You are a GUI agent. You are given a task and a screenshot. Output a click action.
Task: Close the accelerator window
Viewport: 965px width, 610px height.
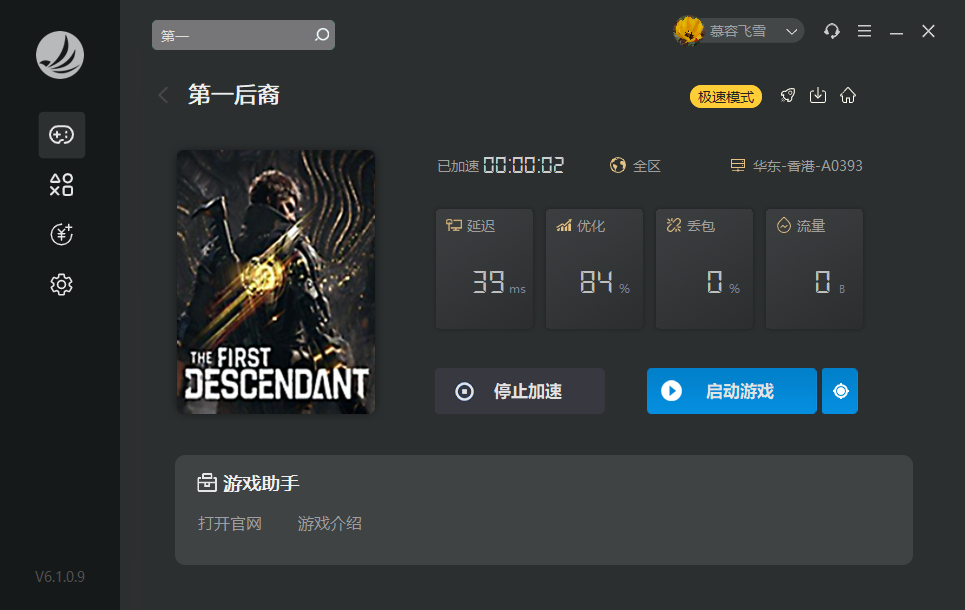(x=928, y=31)
